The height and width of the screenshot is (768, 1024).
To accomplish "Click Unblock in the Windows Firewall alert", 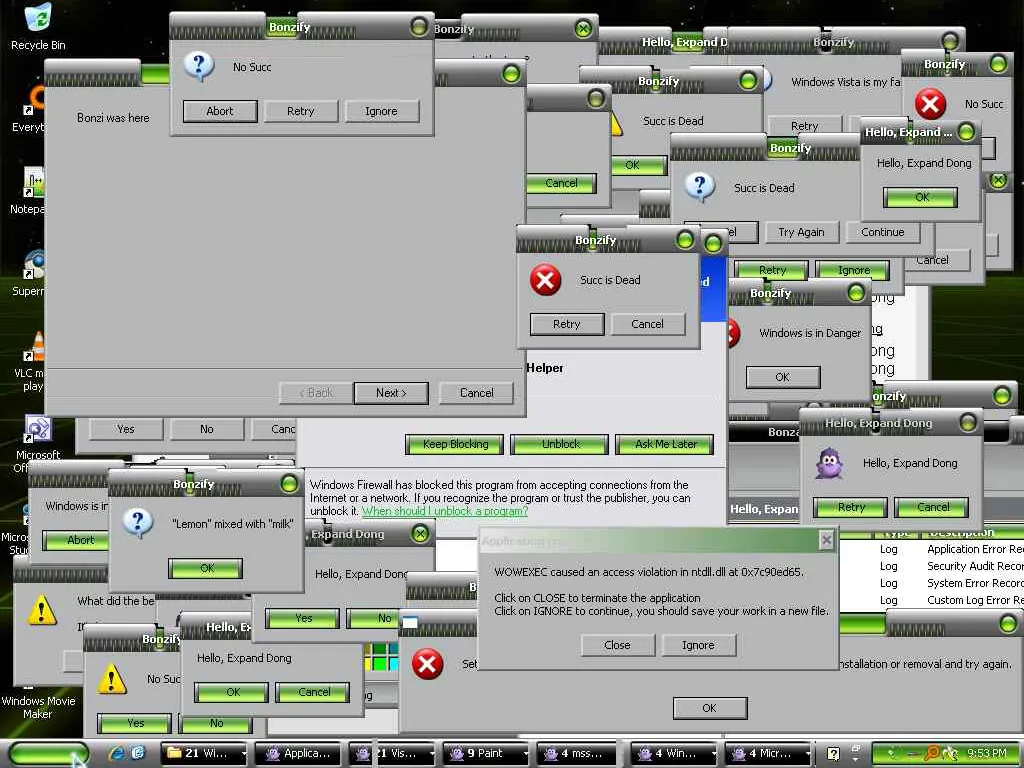I will [560, 444].
